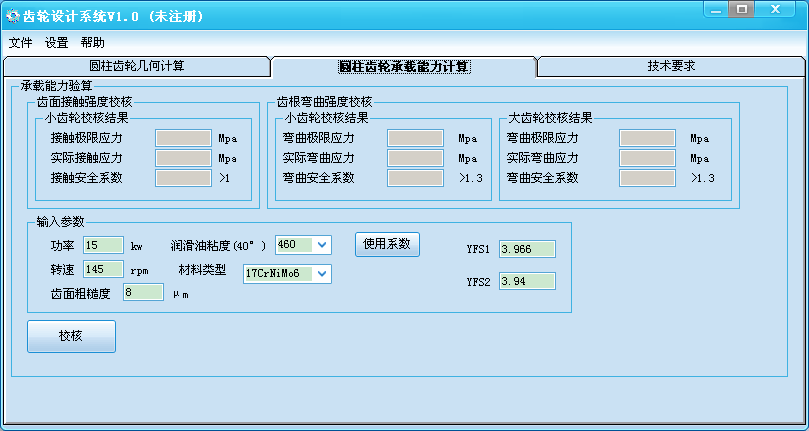Switch to 圆柱齿轮几何计算 tab
The width and height of the screenshot is (809, 431).
click(x=137, y=66)
